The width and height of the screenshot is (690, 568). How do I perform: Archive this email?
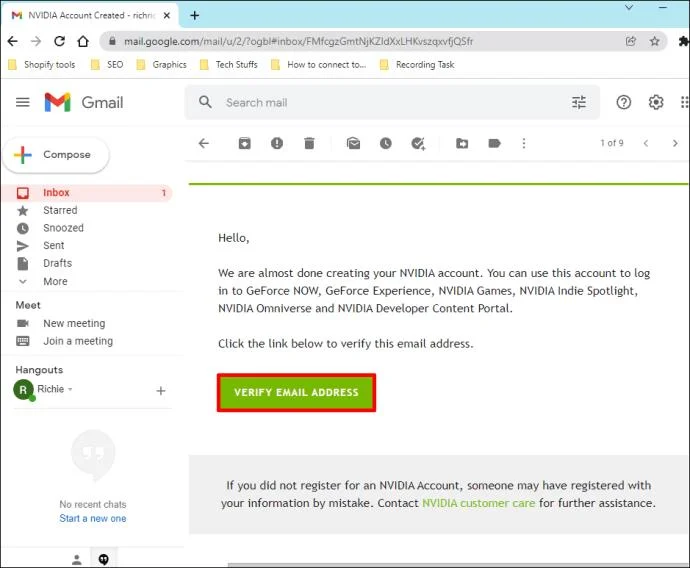click(245, 143)
